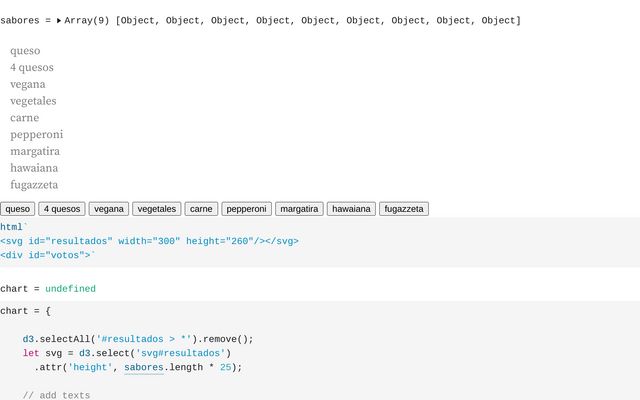Click the 'sabores =' cell output name
The height and width of the screenshot is (400, 640).
[22, 20]
